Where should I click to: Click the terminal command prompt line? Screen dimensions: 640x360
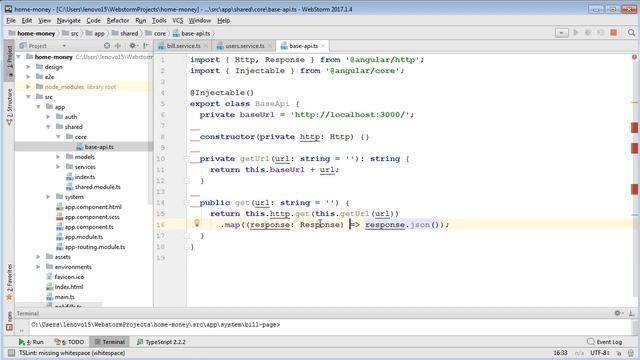pos(156,325)
